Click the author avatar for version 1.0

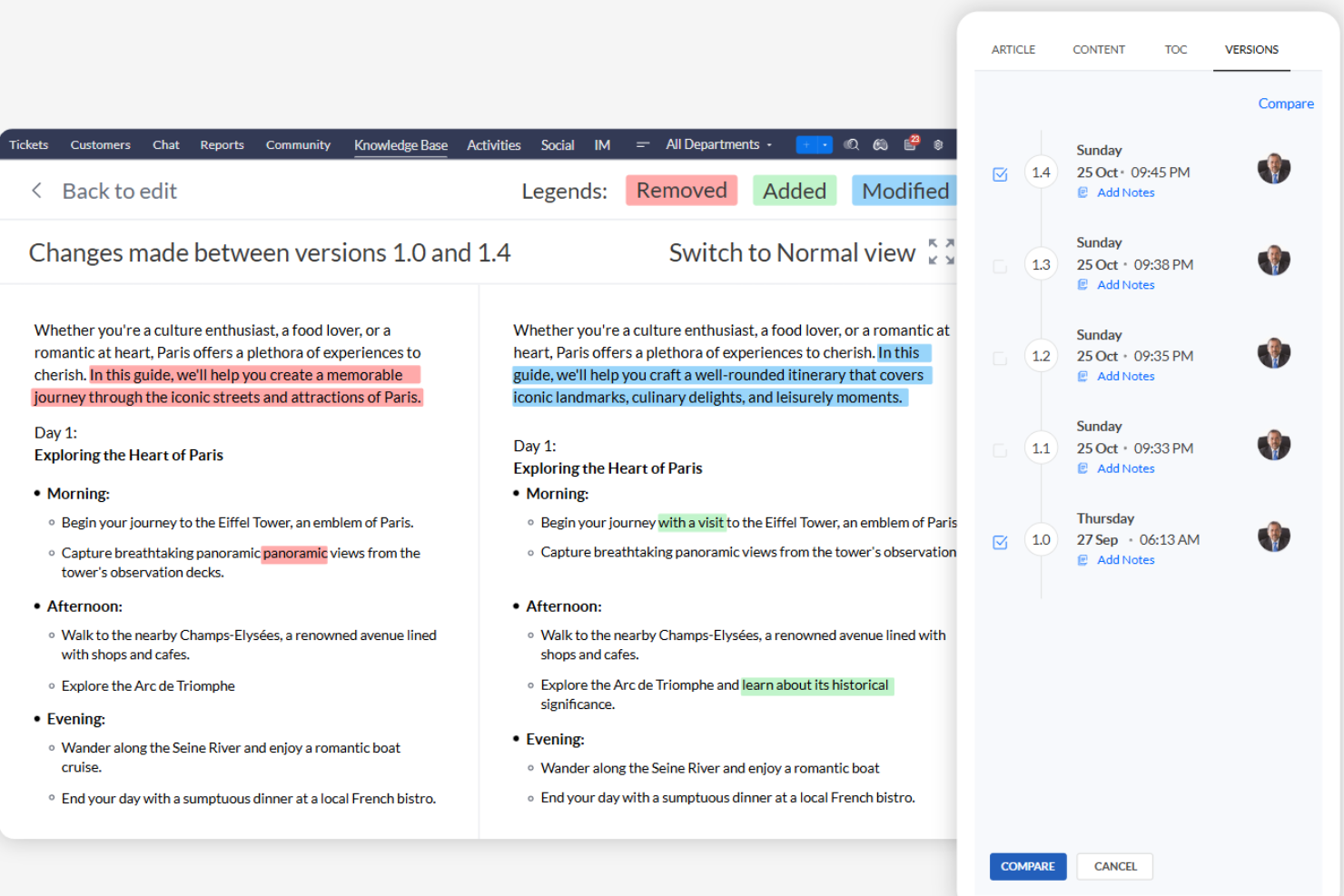pos(1273,537)
